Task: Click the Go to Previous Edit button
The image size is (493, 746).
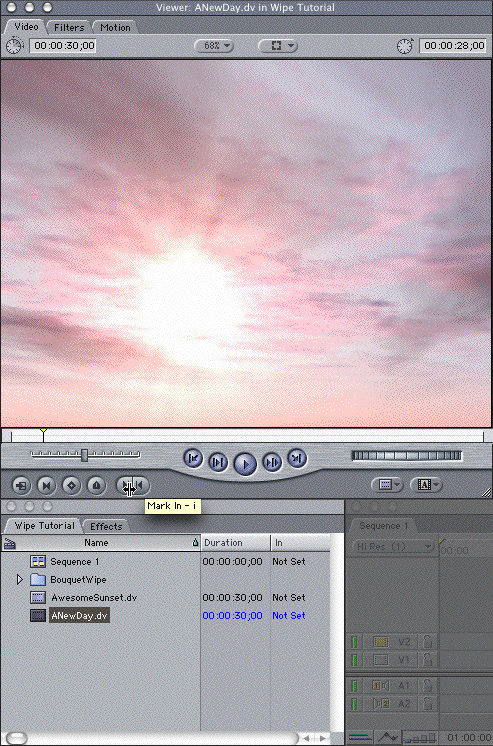Action: click(x=193, y=459)
